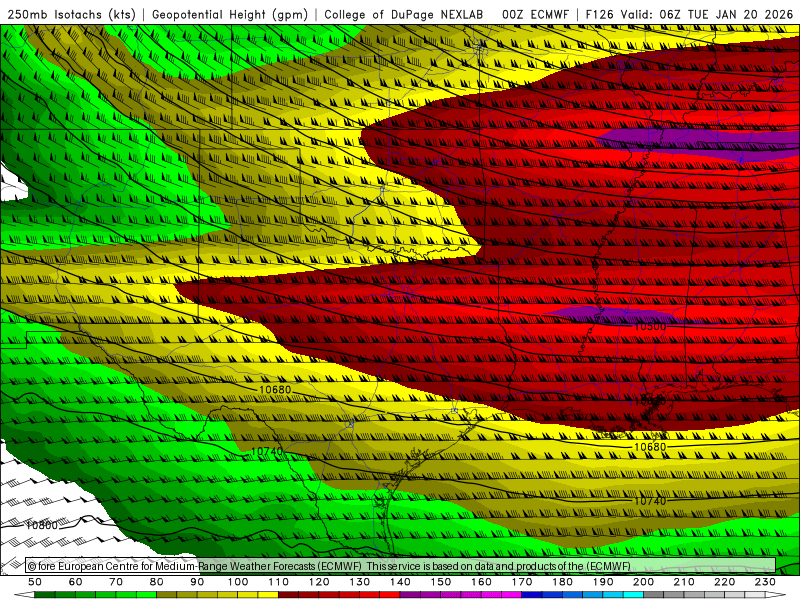This screenshot has height=600, width=800.
Task: Click the "00Z ECMWF" model run label
Action: click(535, 14)
